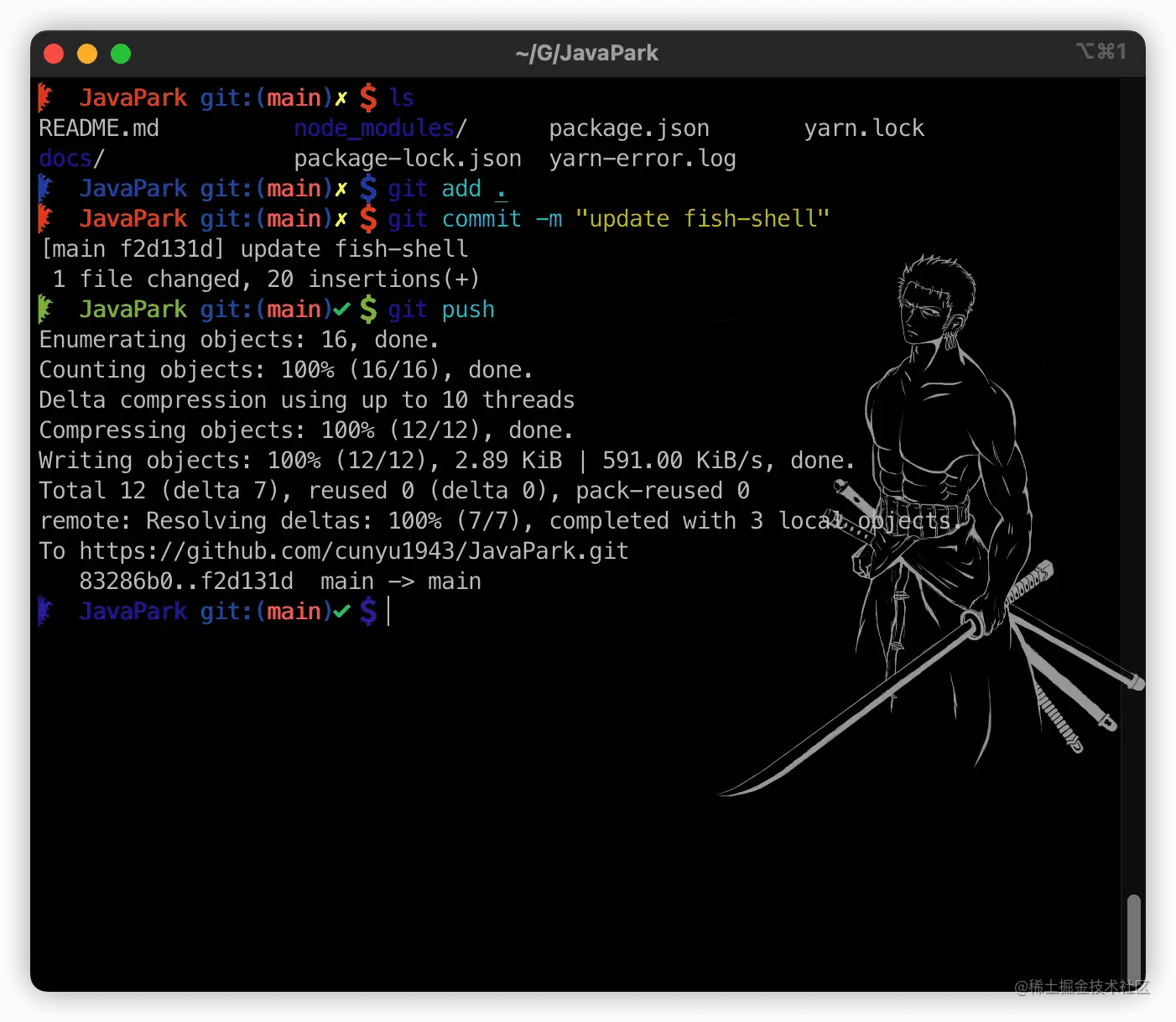Click 'Compressing objects: 100% (12/12), done.' line
1176x1022 pixels.
coord(306,430)
